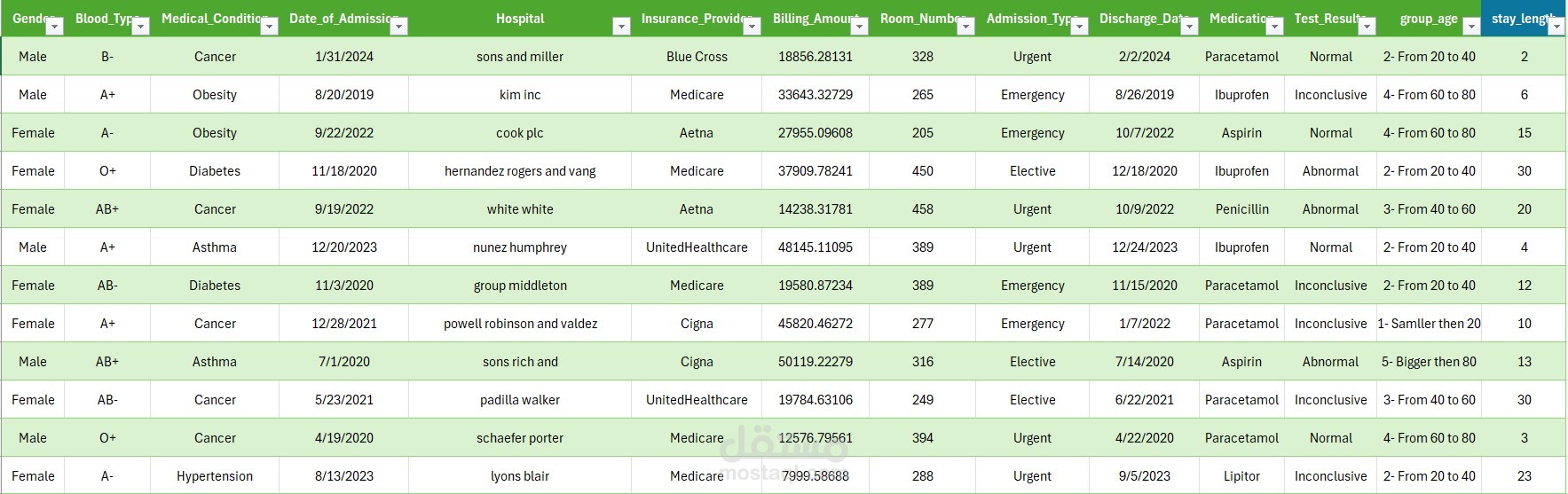
Task: Open the Gender column filter dropdown
Action: [54, 27]
